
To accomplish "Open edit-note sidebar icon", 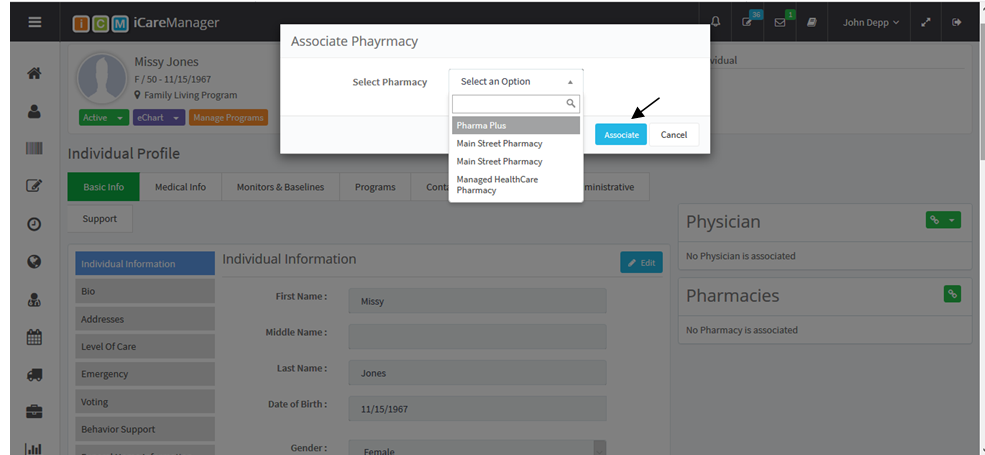I will click(x=34, y=186).
